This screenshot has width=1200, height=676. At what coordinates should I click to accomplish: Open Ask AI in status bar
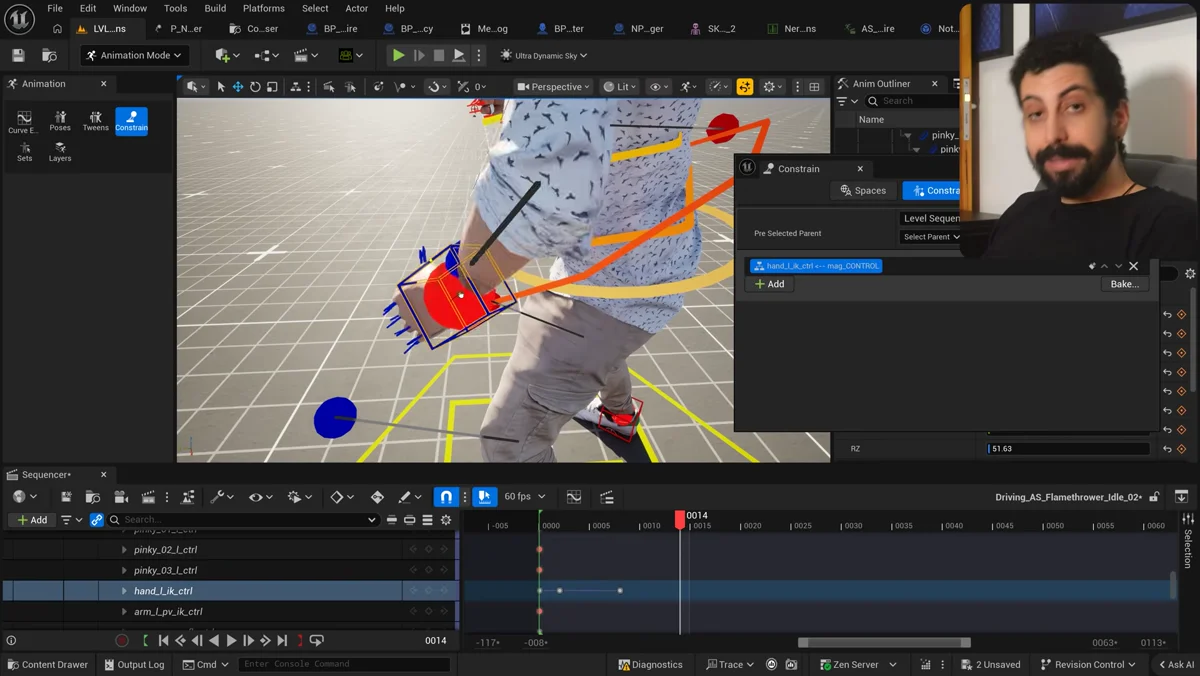point(1176,664)
